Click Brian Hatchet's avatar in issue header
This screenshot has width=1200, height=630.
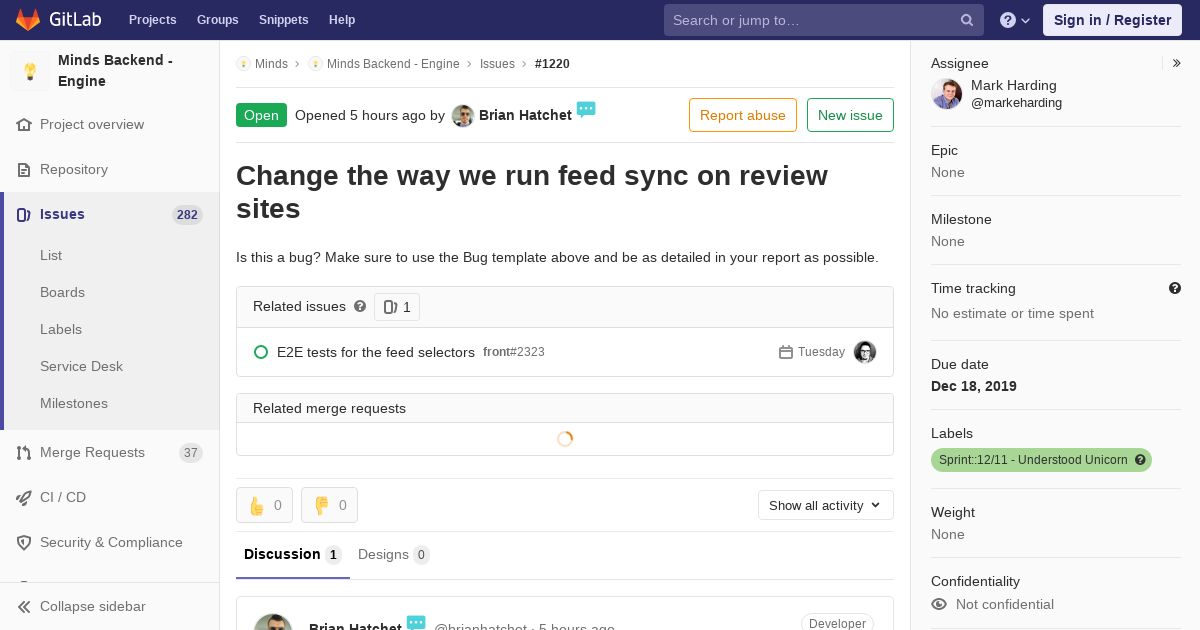(463, 116)
